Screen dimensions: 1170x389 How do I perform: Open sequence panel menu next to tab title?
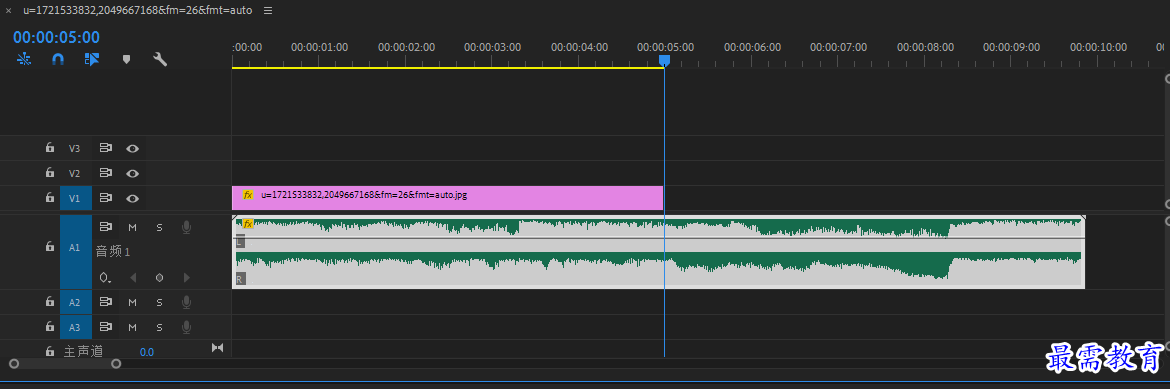[268, 10]
